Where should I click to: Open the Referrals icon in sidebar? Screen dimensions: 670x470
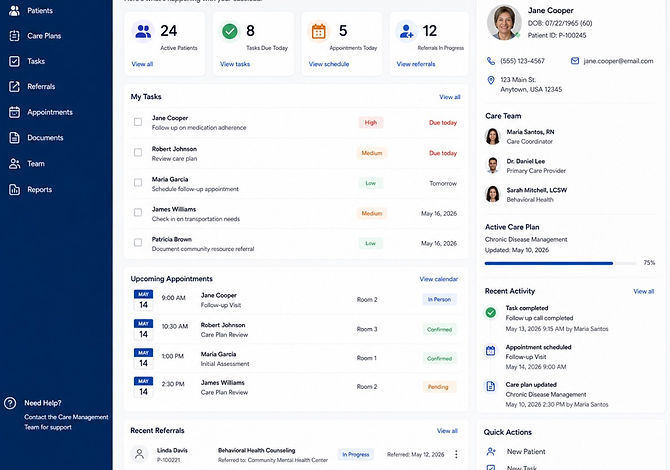[x=15, y=86]
